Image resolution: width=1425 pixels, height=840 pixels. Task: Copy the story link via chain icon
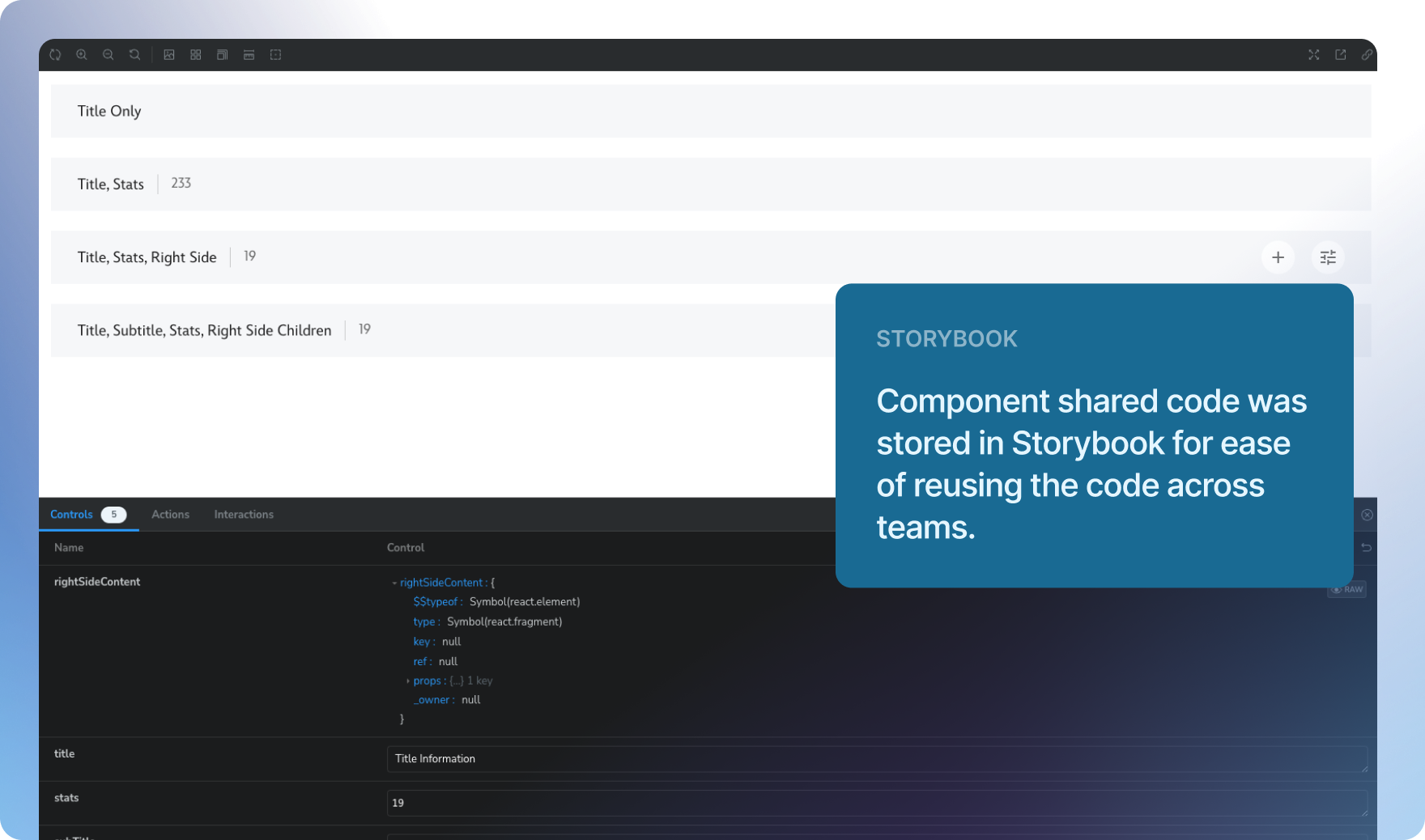pos(1367,55)
